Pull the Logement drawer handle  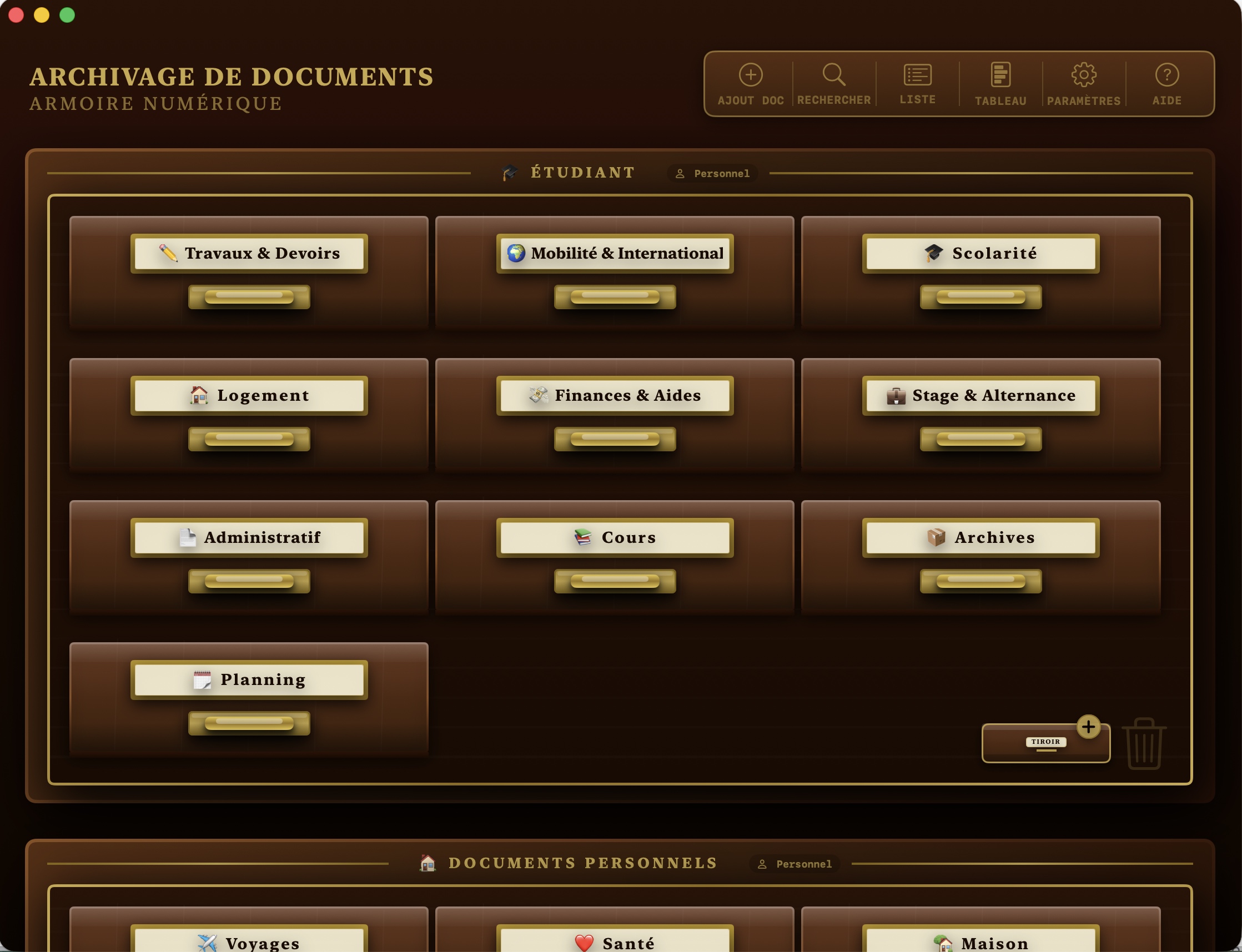tap(249, 439)
